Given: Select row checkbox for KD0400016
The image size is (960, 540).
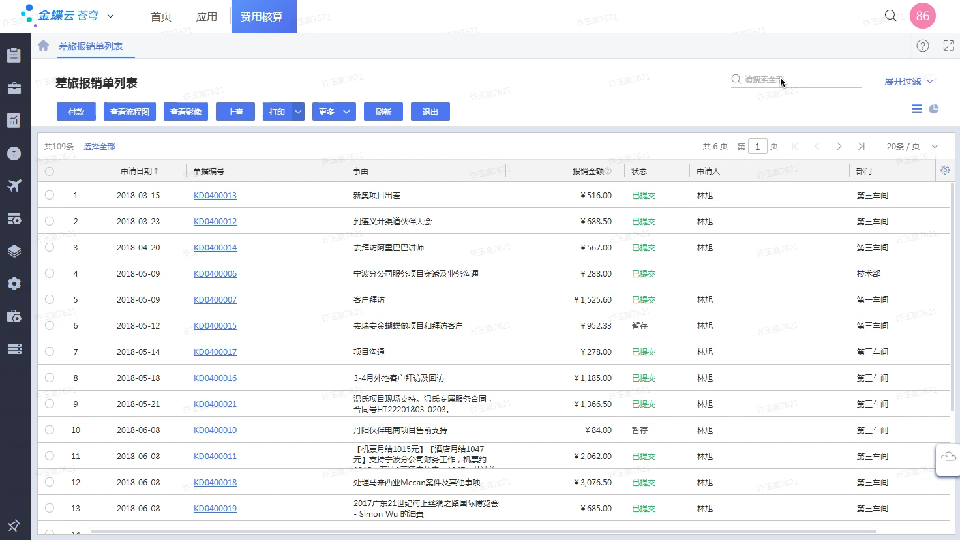Looking at the screenshot, I should (50, 378).
